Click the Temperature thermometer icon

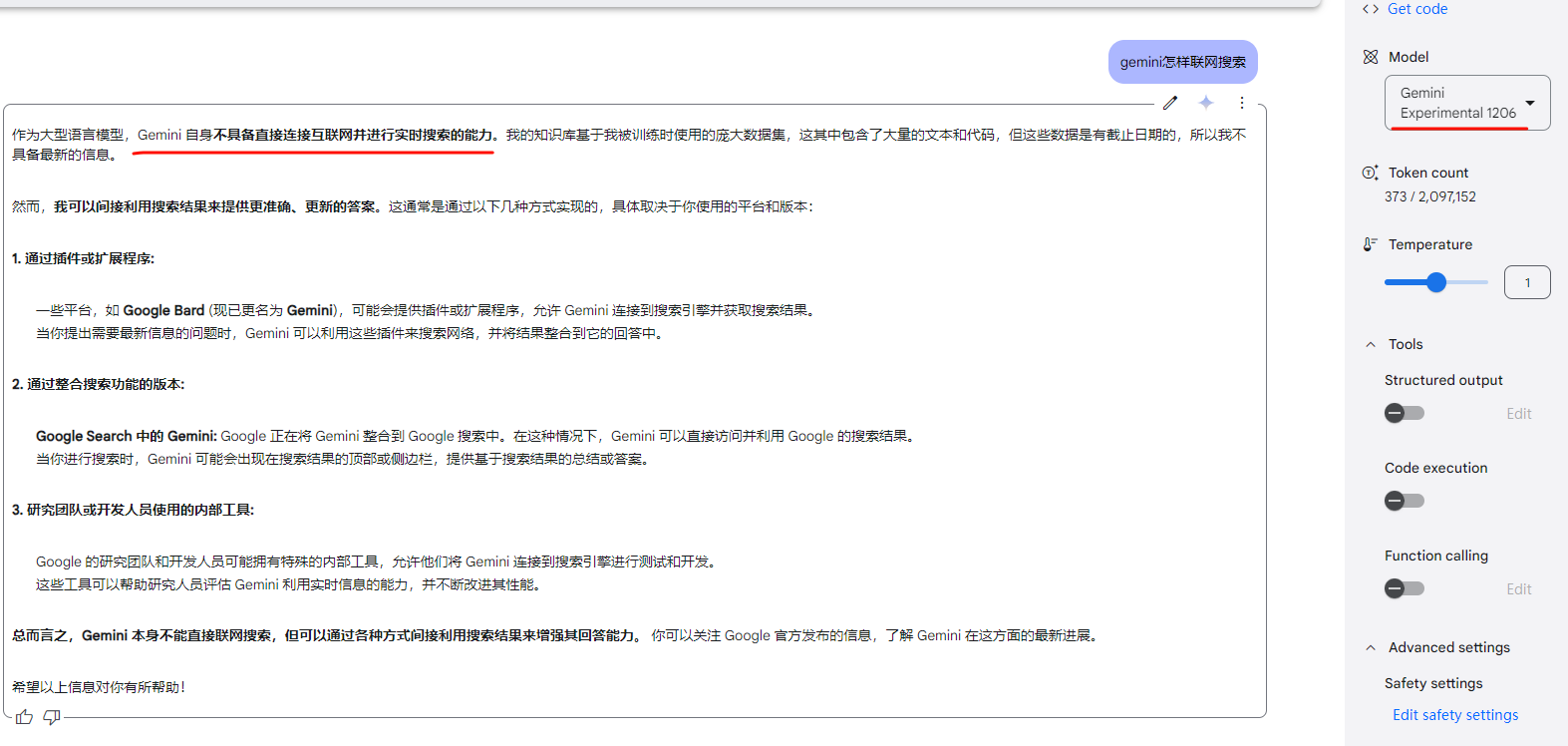[1371, 244]
